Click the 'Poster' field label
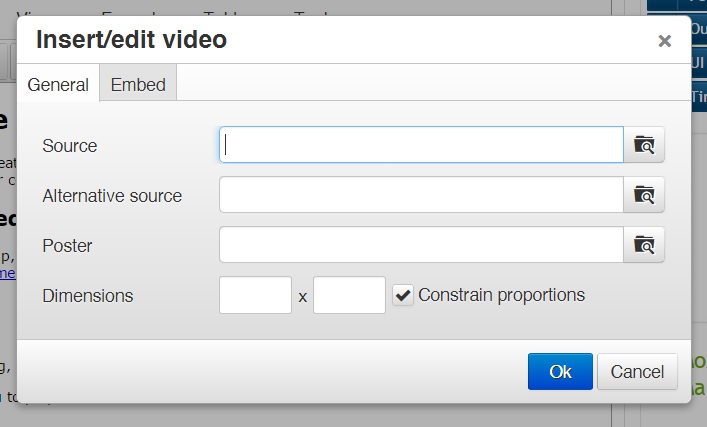Image resolution: width=707 pixels, height=427 pixels. tap(67, 246)
